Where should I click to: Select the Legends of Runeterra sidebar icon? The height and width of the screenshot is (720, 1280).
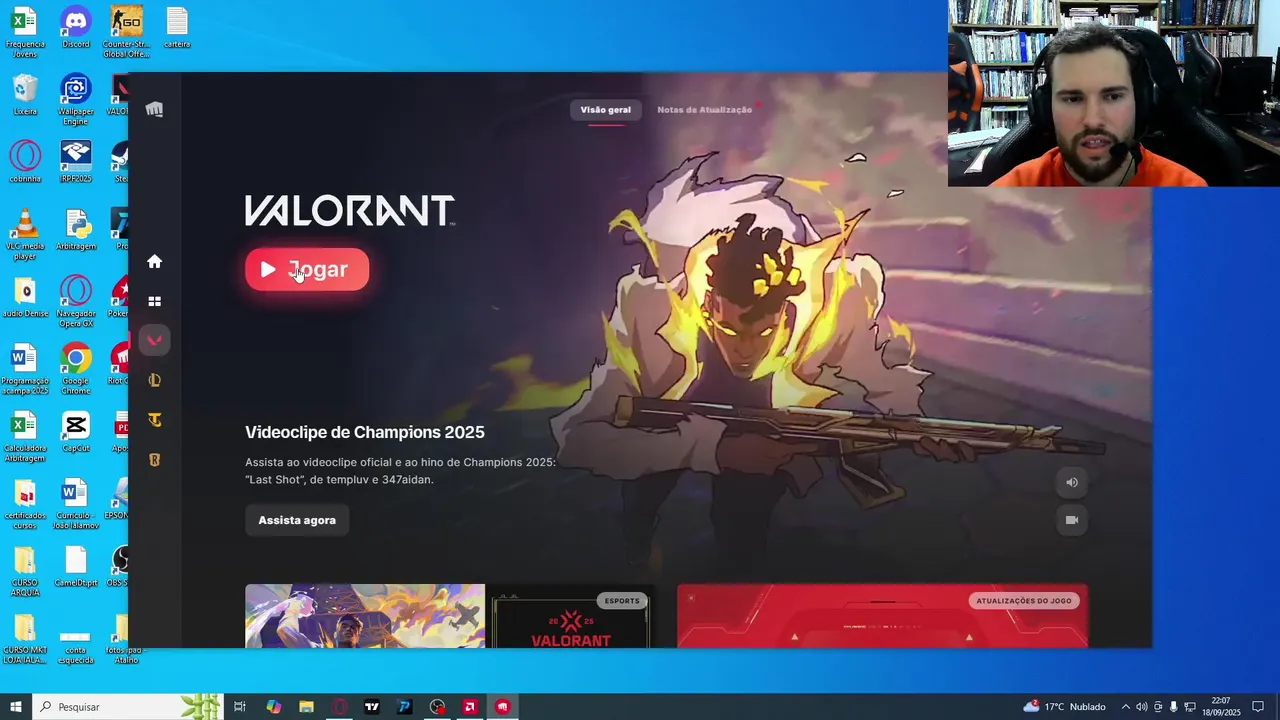click(x=154, y=460)
